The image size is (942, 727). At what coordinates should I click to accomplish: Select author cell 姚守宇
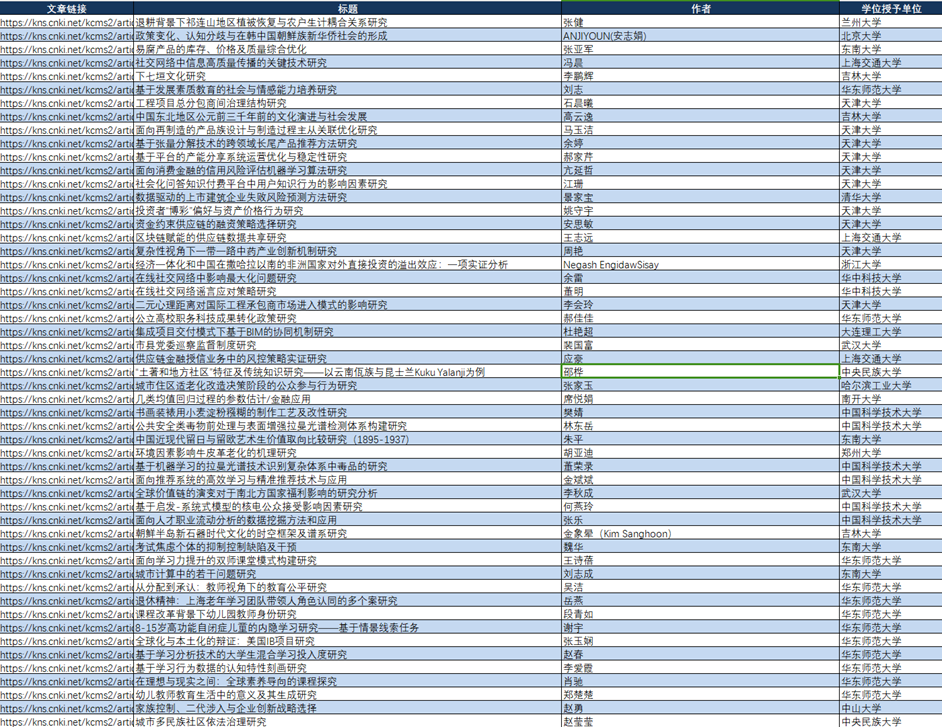[700, 211]
